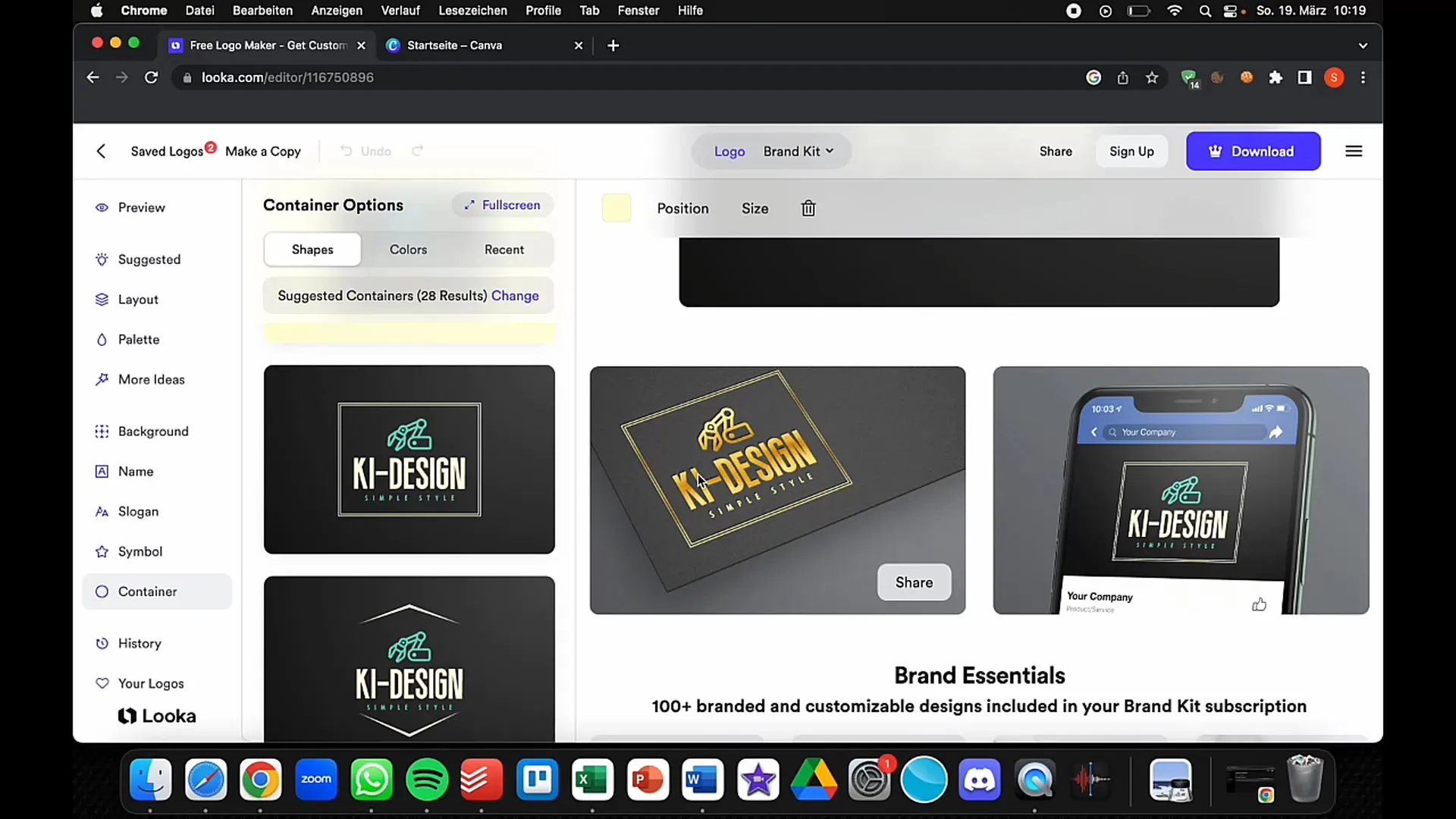Reload the browser page

tap(151, 77)
